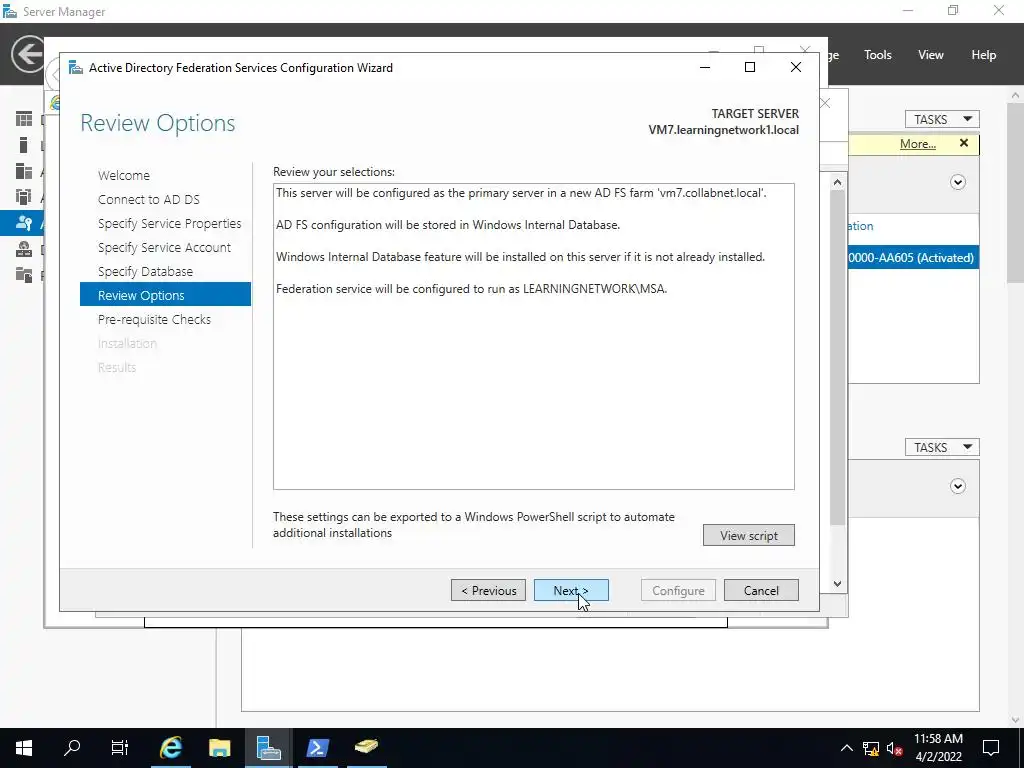Image resolution: width=1024 pixels, height=768 pixels.
Task: Open Windows PowerShell from the taskbar
Action: pos(317,747)
